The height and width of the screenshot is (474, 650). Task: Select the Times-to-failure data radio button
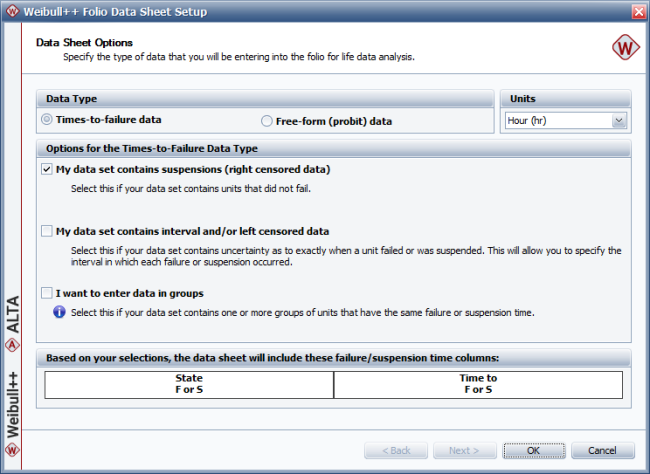47,120
